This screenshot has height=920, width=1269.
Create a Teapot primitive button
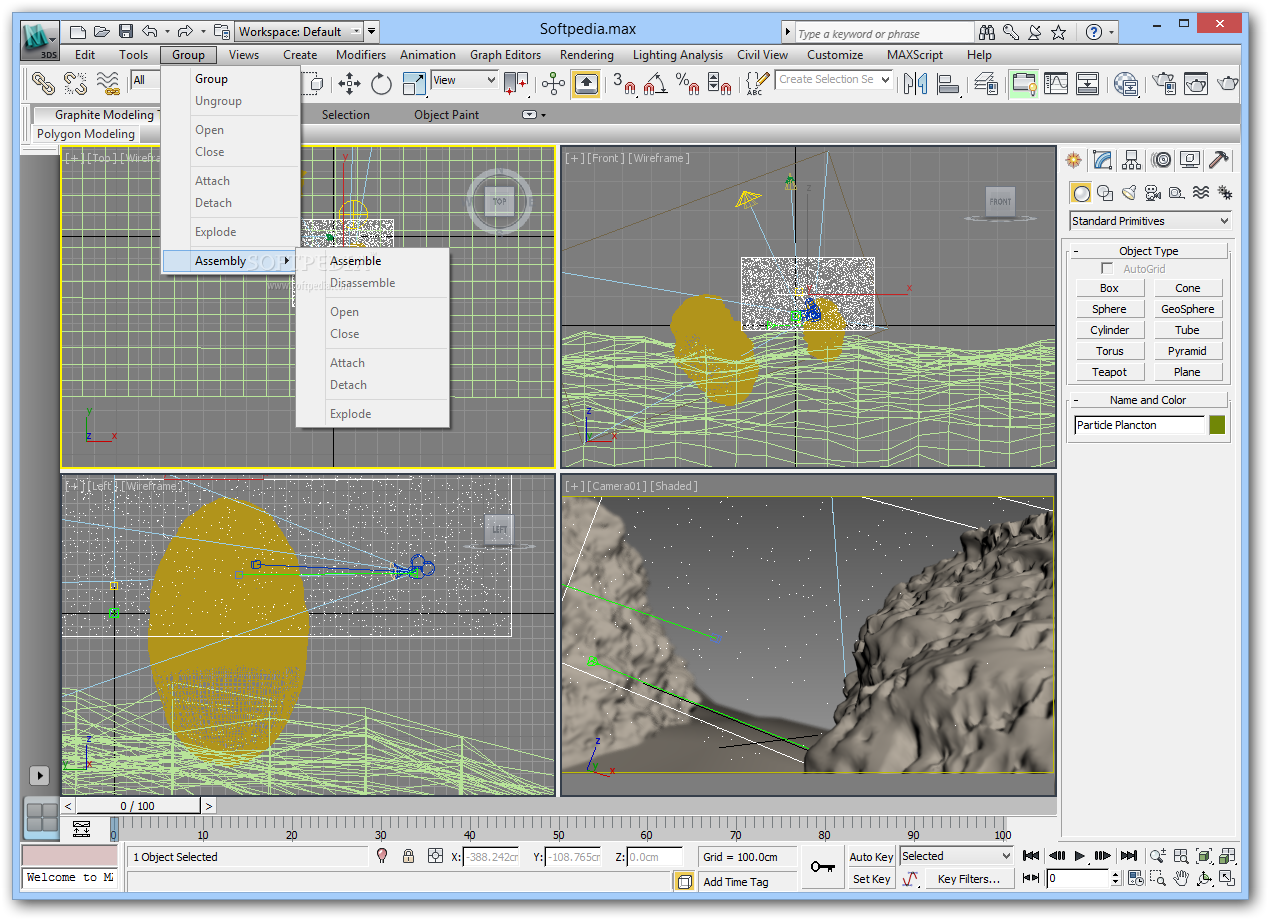(x=1109, y=372)
